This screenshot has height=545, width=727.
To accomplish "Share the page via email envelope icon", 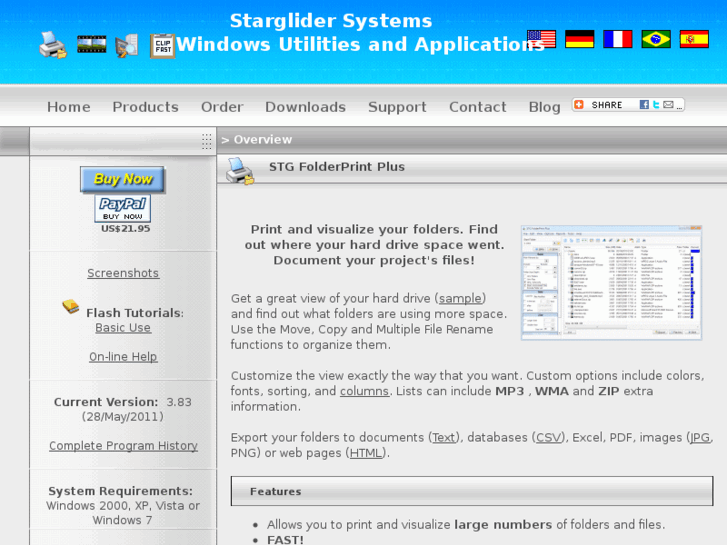I will tap(668, 105).
